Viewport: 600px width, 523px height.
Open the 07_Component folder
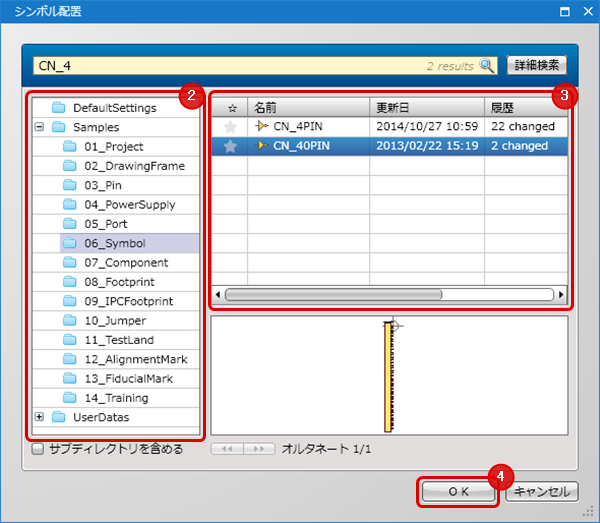tap(116, 262)
